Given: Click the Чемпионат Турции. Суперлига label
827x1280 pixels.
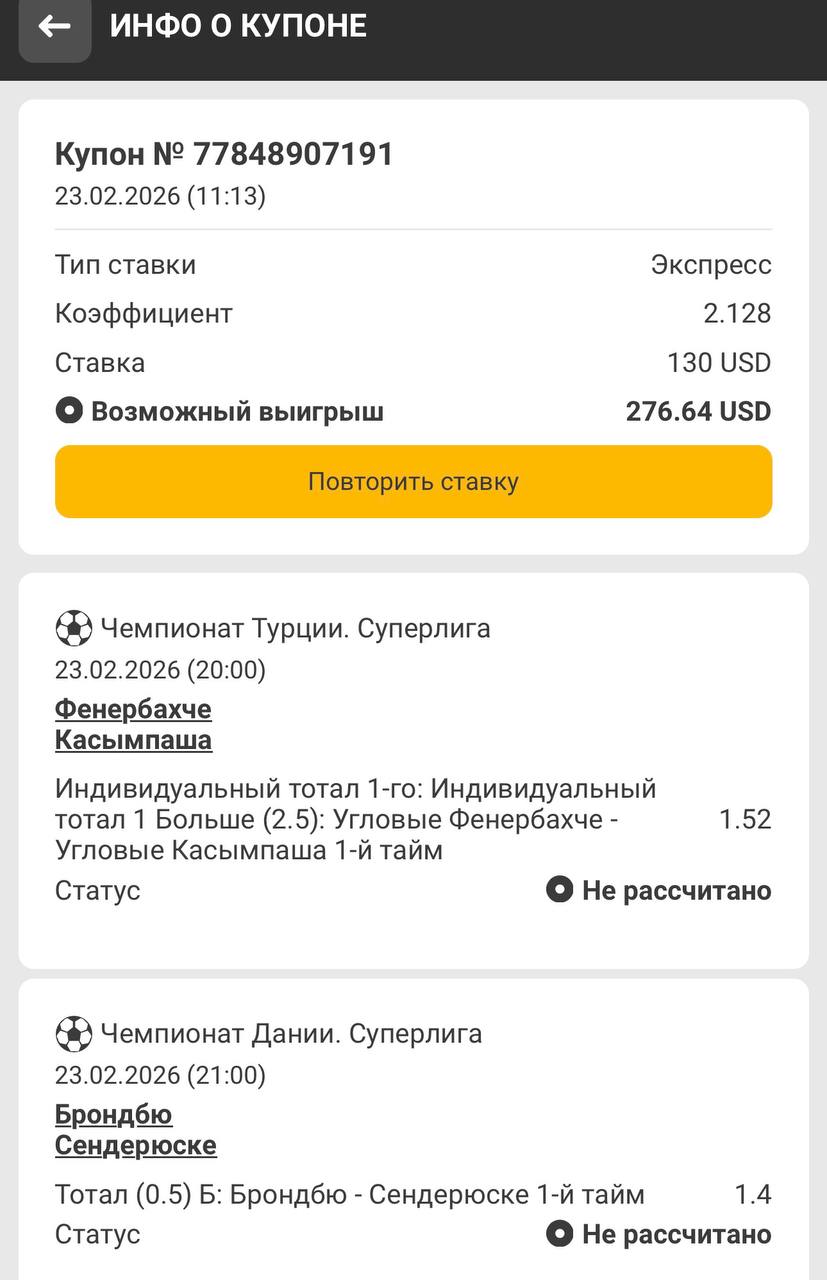Looking at the screenshot, I should point(295,629).
